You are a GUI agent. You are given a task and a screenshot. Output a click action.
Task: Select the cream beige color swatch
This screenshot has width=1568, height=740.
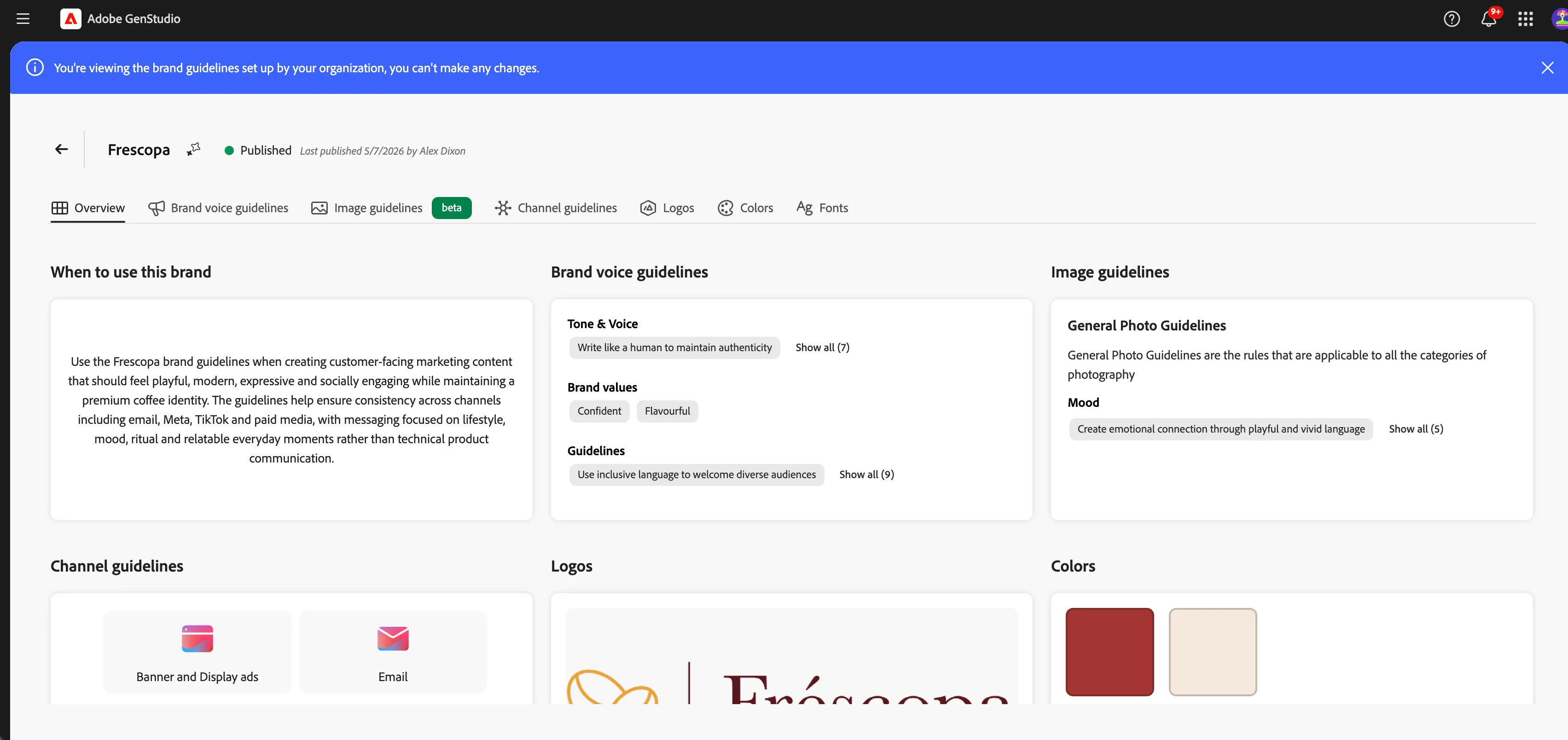[1213, 652]
